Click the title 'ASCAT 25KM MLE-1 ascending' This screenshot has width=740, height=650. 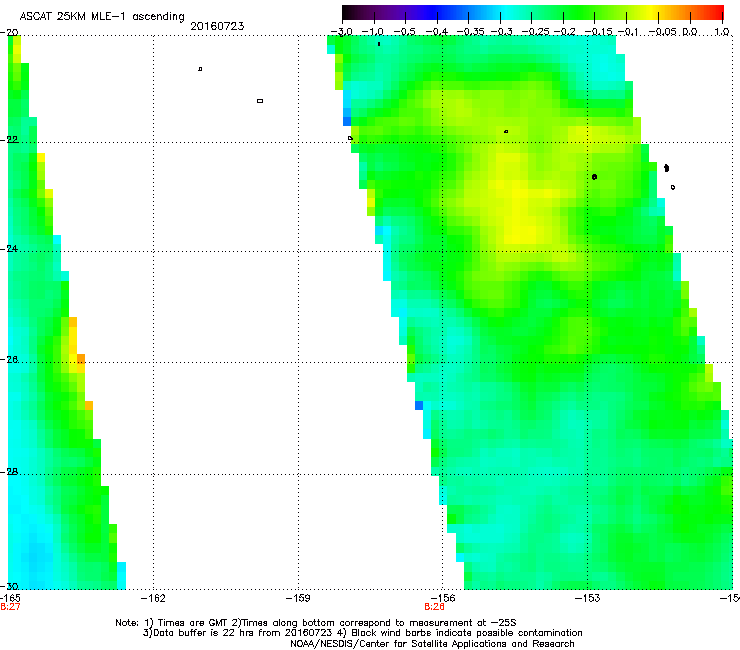point(102,16)
